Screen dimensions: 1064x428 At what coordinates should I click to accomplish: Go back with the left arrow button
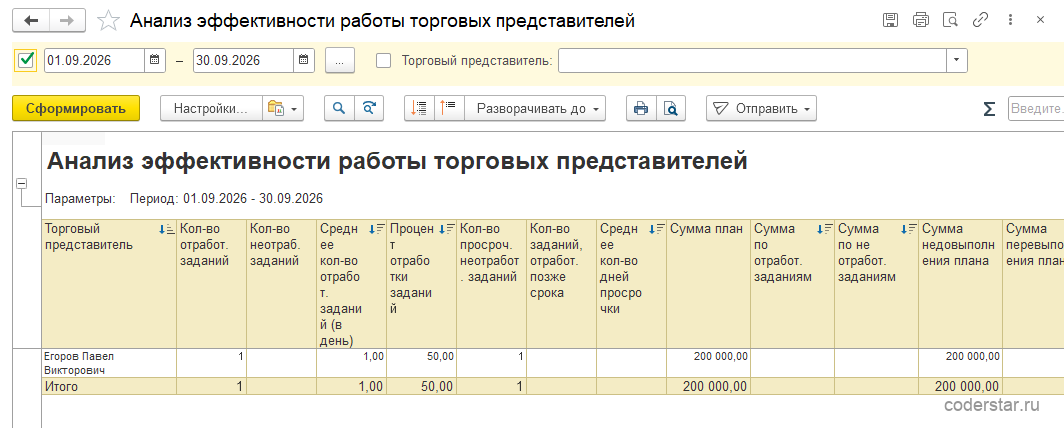[31, 20]
